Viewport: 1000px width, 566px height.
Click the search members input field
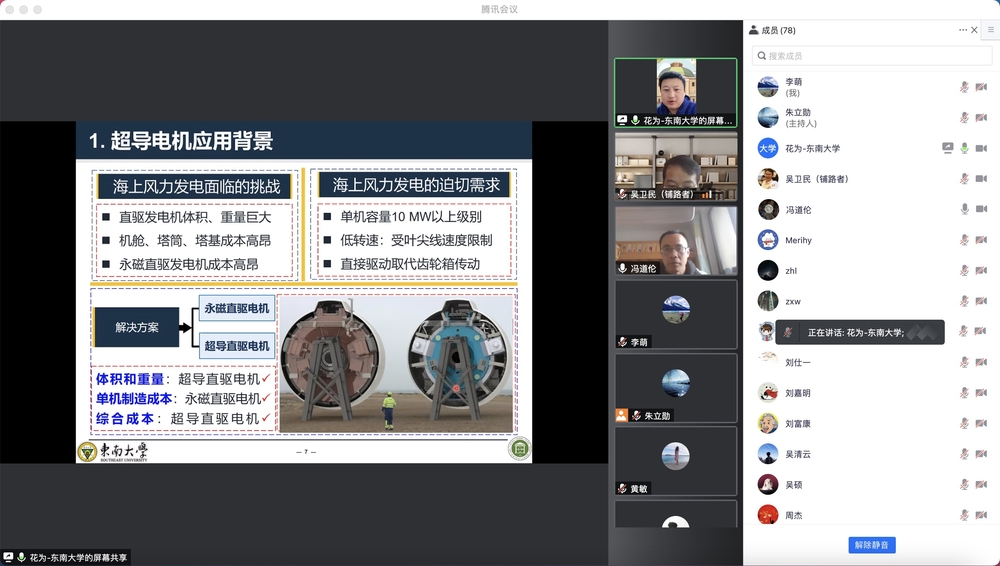(870, 56)
